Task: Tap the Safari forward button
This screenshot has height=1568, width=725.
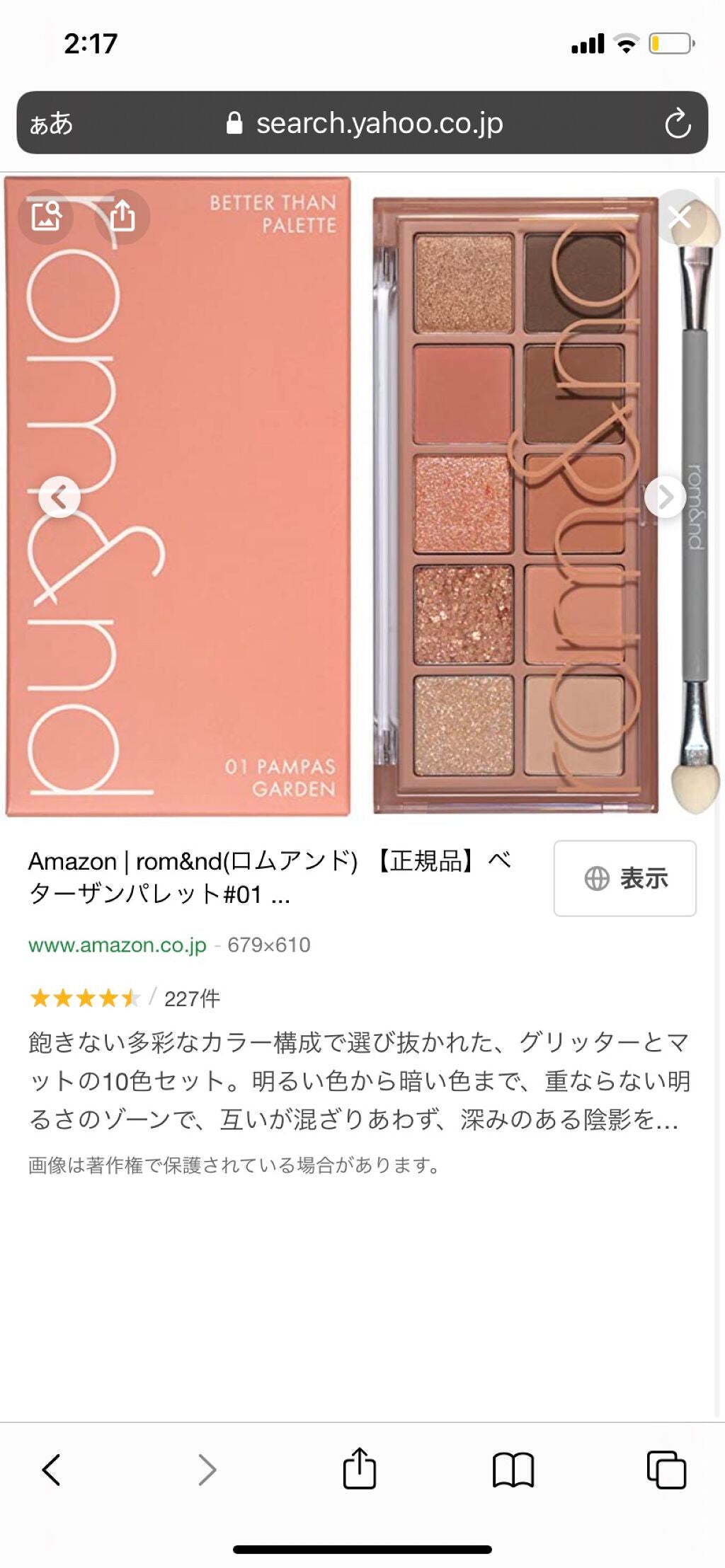Action: tap(207, 1470)
